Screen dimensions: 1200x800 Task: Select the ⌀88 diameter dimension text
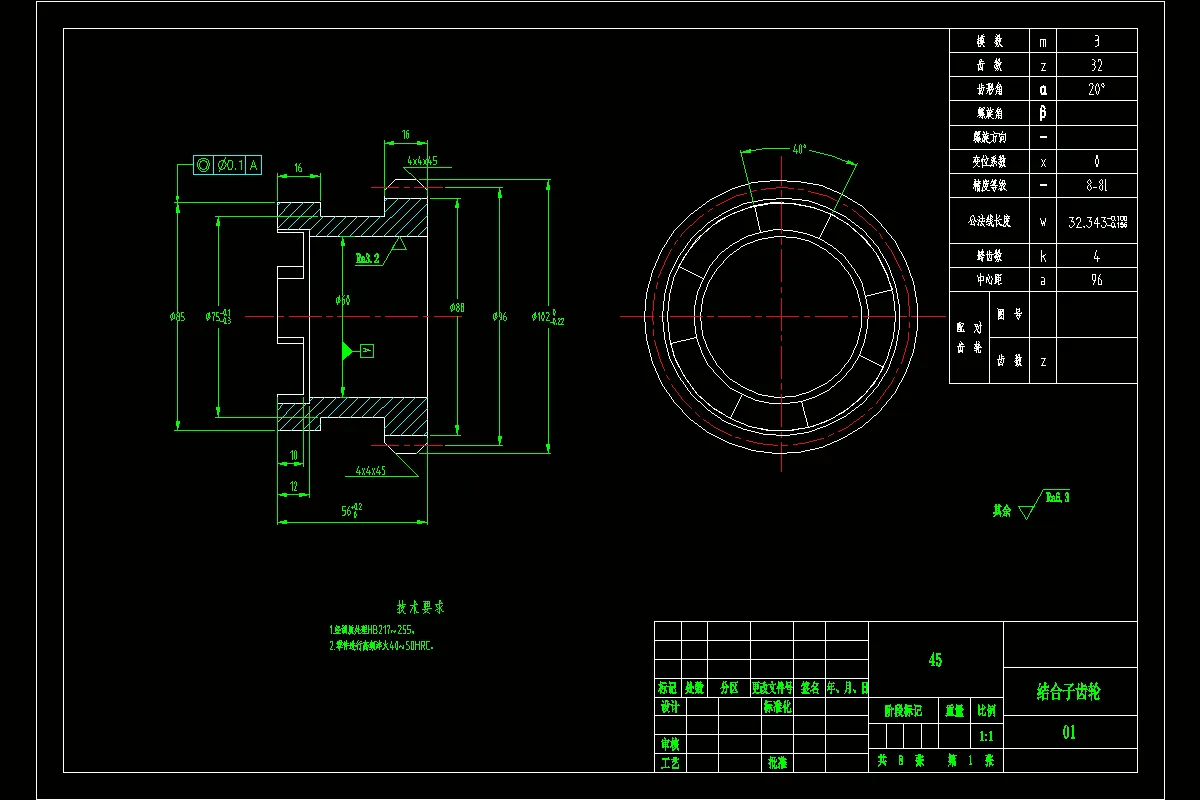click(457, 308)
